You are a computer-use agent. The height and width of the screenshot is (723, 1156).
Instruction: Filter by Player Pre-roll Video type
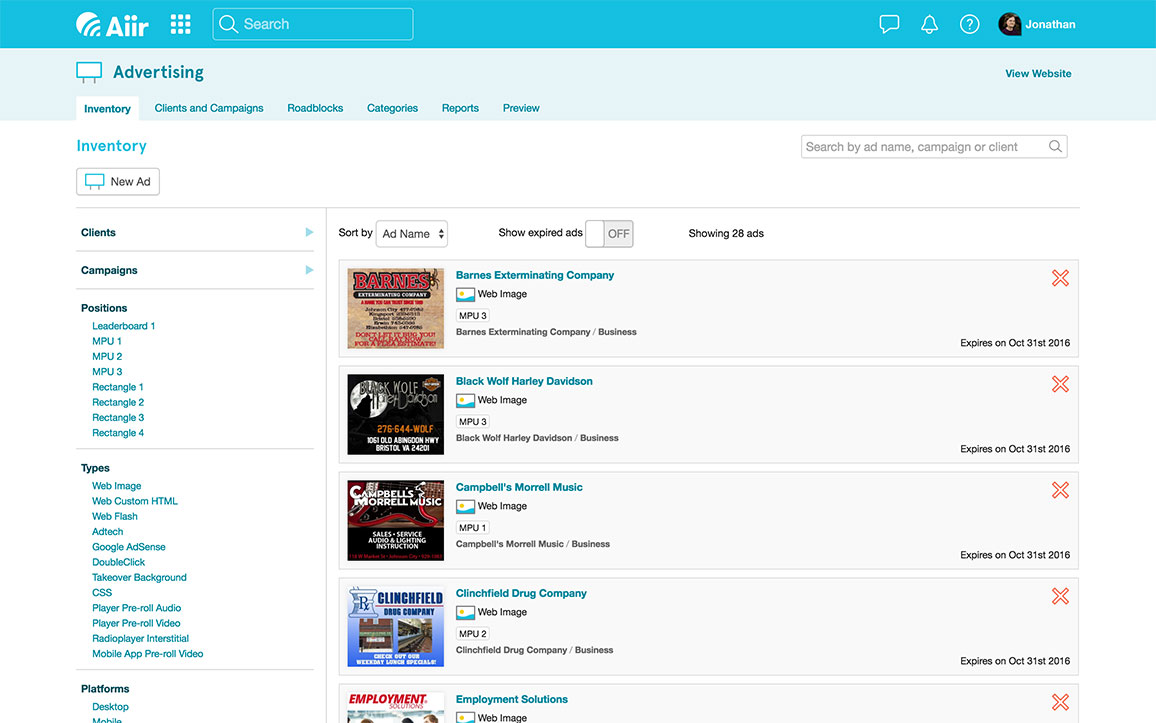point(136,624)
